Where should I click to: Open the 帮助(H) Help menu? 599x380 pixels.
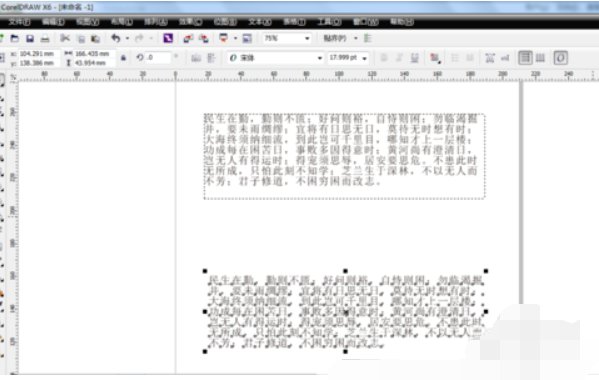[x=402, y=22]
